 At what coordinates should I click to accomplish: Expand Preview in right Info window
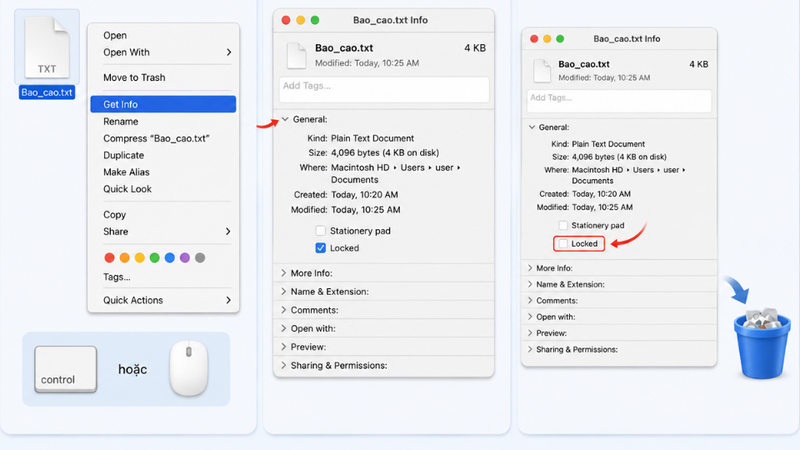[530, 333]
